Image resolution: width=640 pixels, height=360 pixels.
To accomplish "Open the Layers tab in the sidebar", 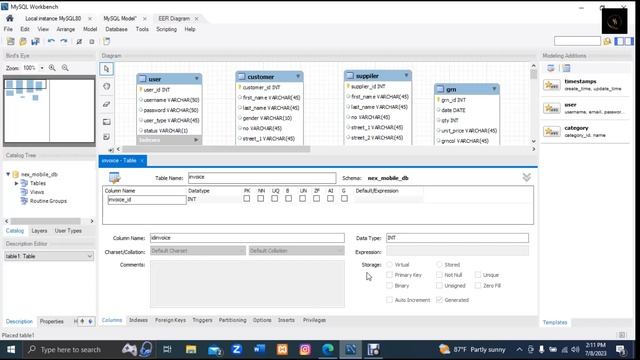I will click(39, 231).
